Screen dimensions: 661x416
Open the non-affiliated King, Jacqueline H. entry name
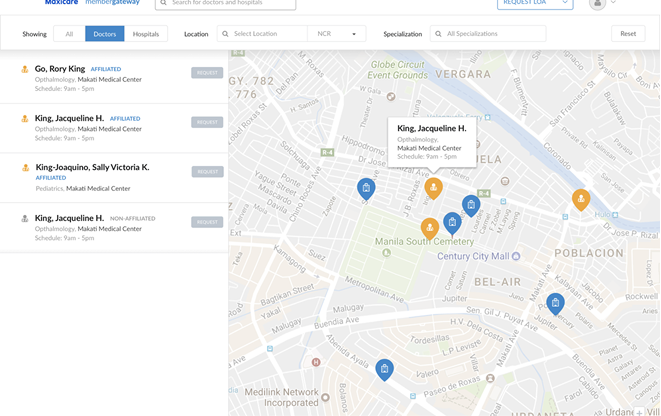click(x=69, y=218)
